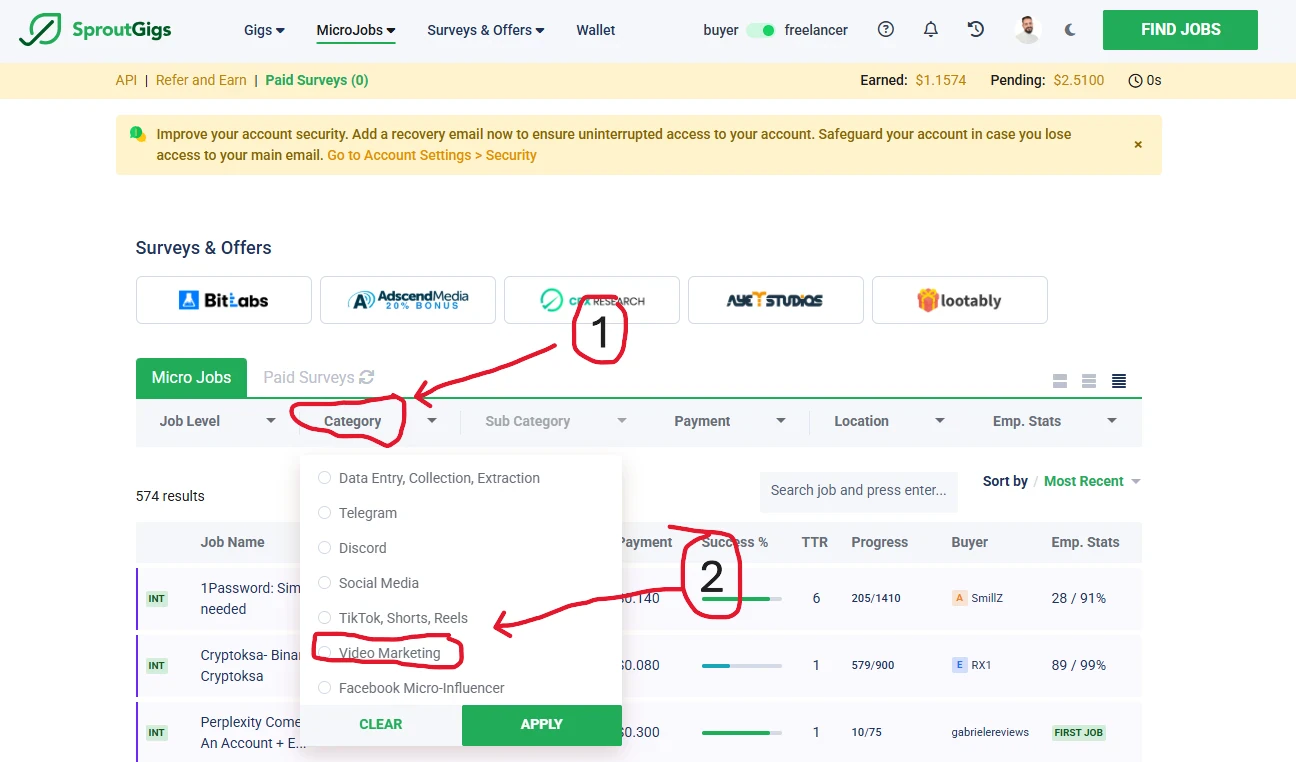Switch to the Paid Surveys tab
The height and width of the screenshot is (762, 1296).
308,377
